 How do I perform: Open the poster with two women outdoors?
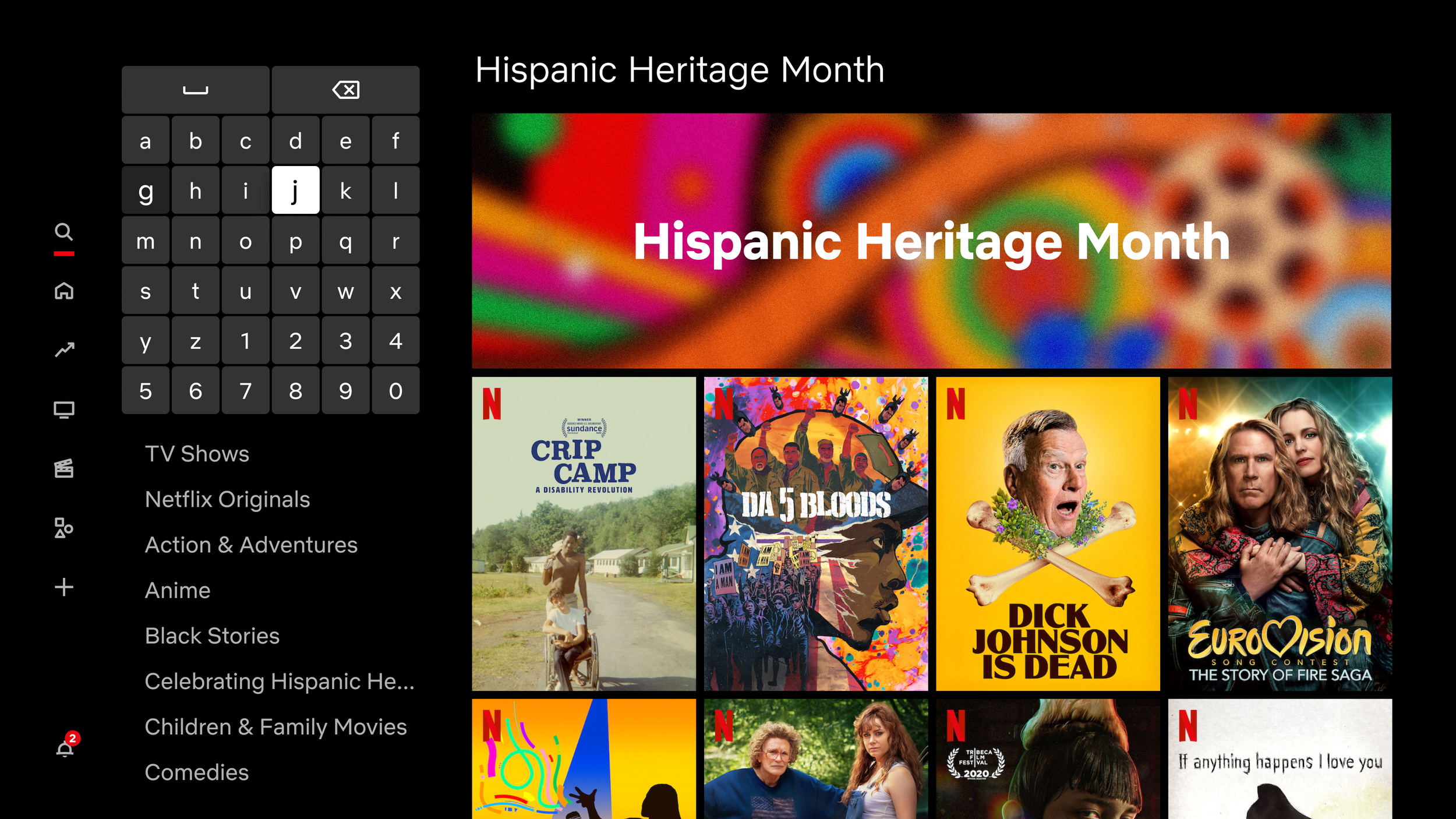coord(816,759)
